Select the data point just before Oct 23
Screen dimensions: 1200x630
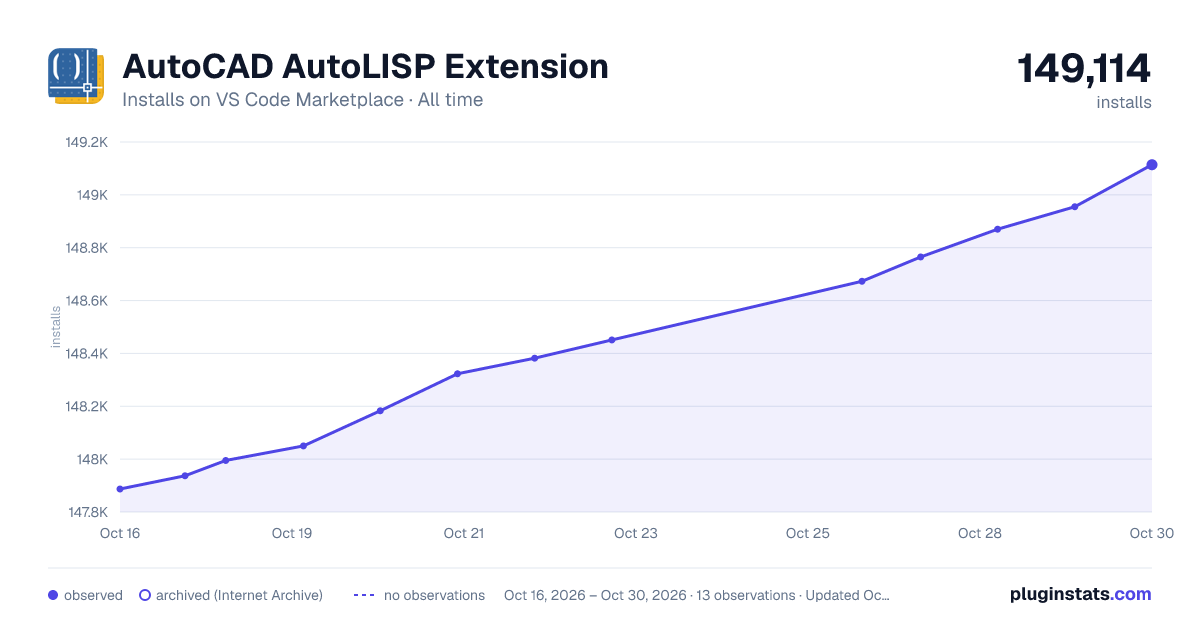click(x=612, y=340)
